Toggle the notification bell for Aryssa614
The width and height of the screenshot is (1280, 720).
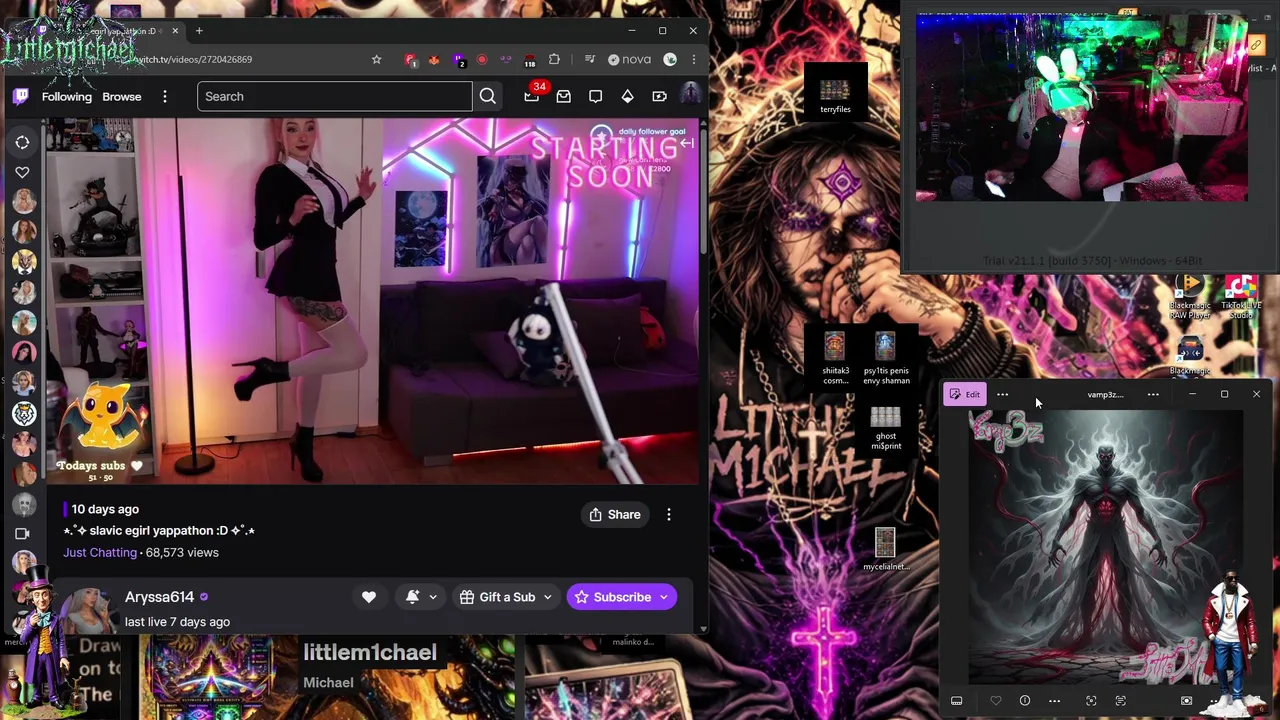412,597
